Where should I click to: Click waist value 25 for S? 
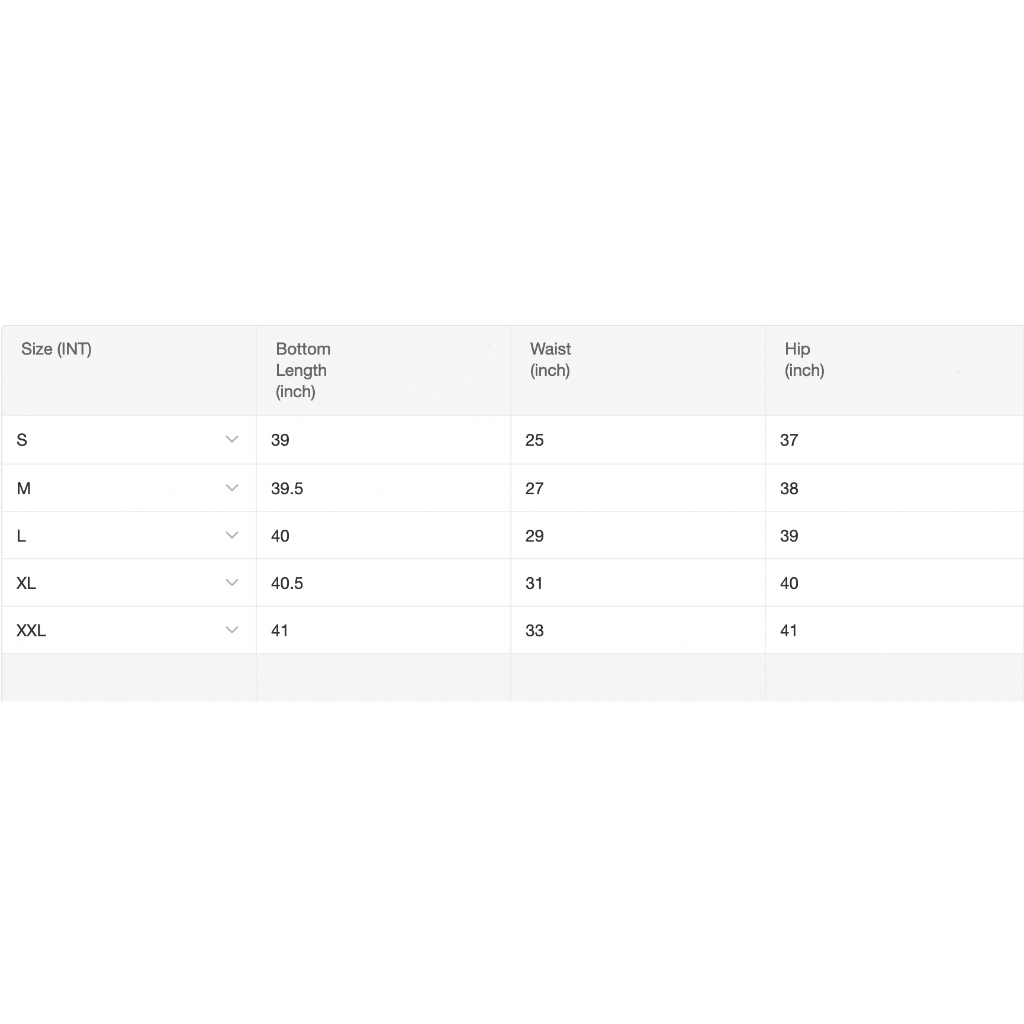click(x=534, y=440)
